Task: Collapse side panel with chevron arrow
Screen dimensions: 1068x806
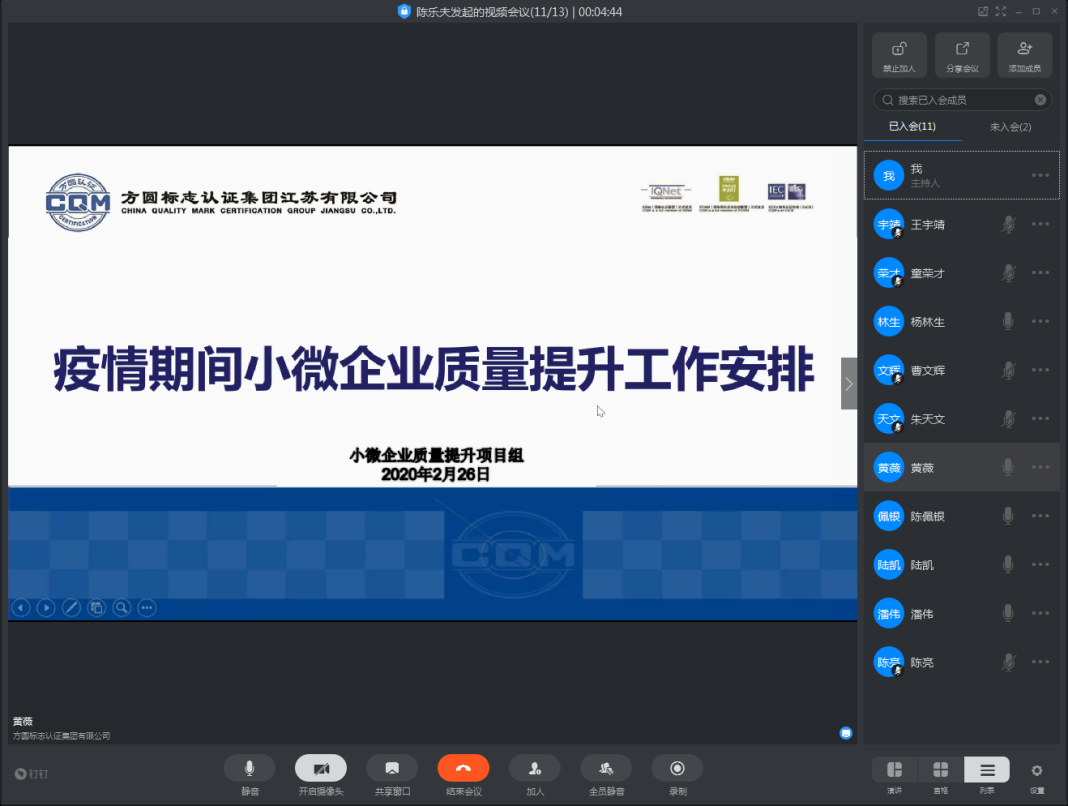Action: (x=849, y=384)
